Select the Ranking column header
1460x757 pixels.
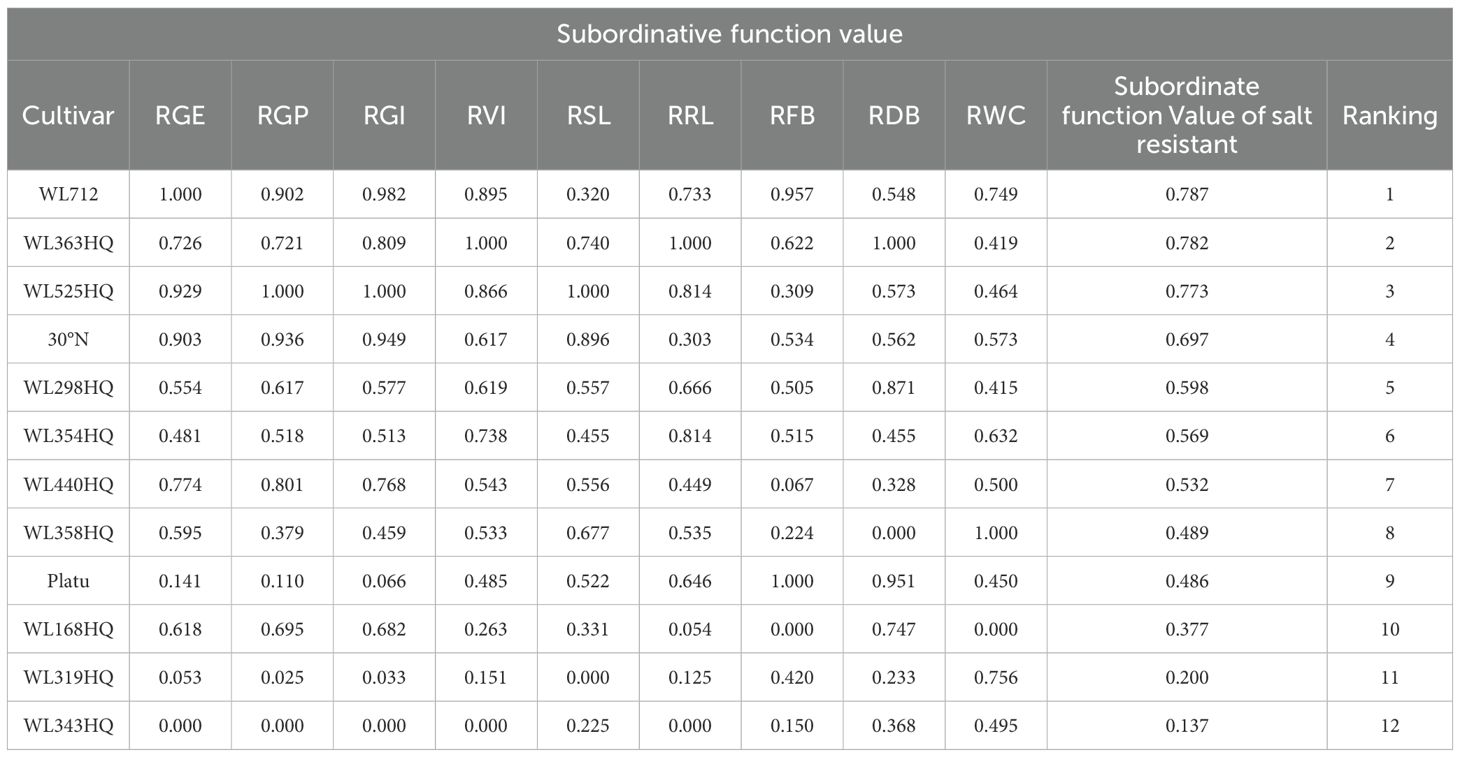click(1389, 115)
